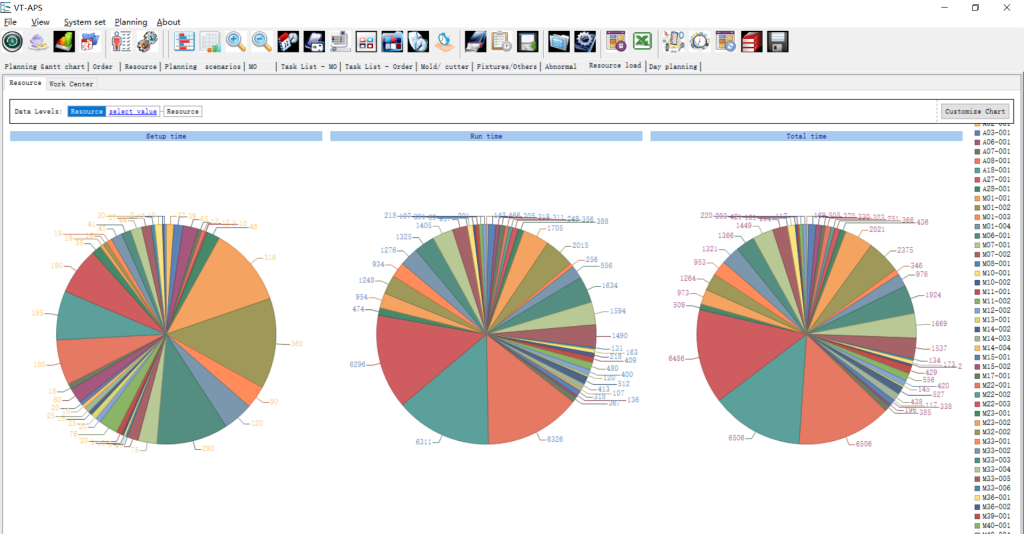Screen dimensions: 1024x534
Task: Switch to the Day planning tab
Action: (673, 67)
